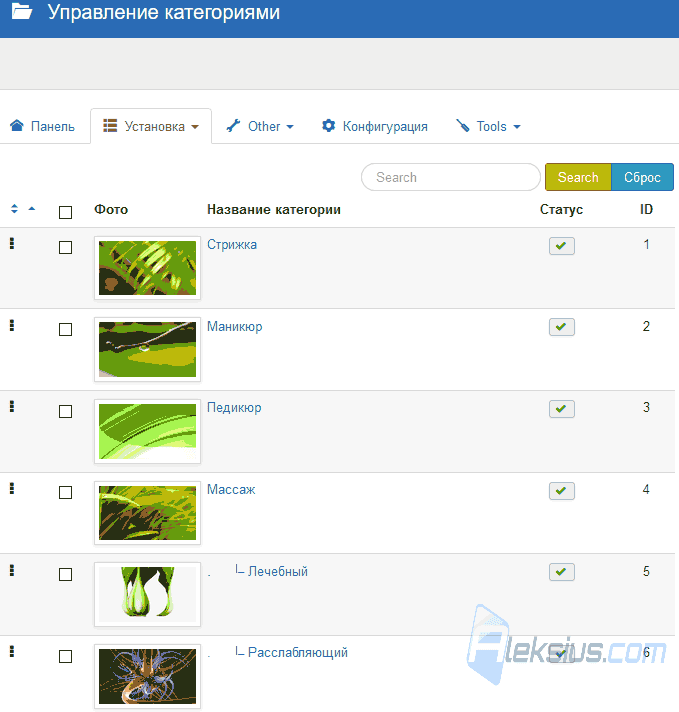The width and height of the screenshot is (679, 712).
Task: Click the drag handle for Педикюр row
Action: tap(12, 406)
